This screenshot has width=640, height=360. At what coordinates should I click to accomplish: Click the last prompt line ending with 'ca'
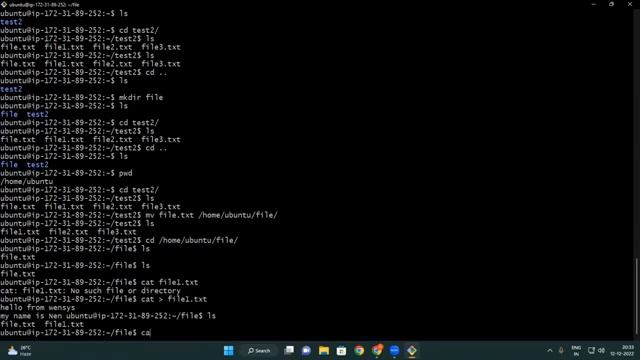click(x=76, y=333)
